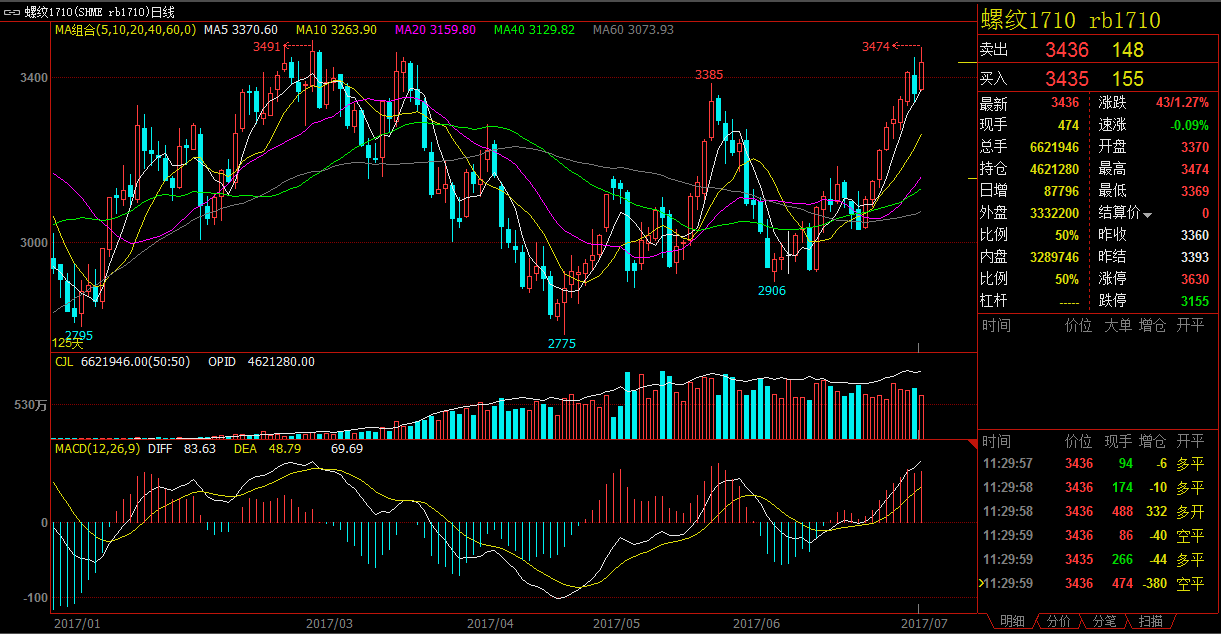Switch to the 分价 tab
Screen dimensions: 1221x634
(x=1059, y=621)
